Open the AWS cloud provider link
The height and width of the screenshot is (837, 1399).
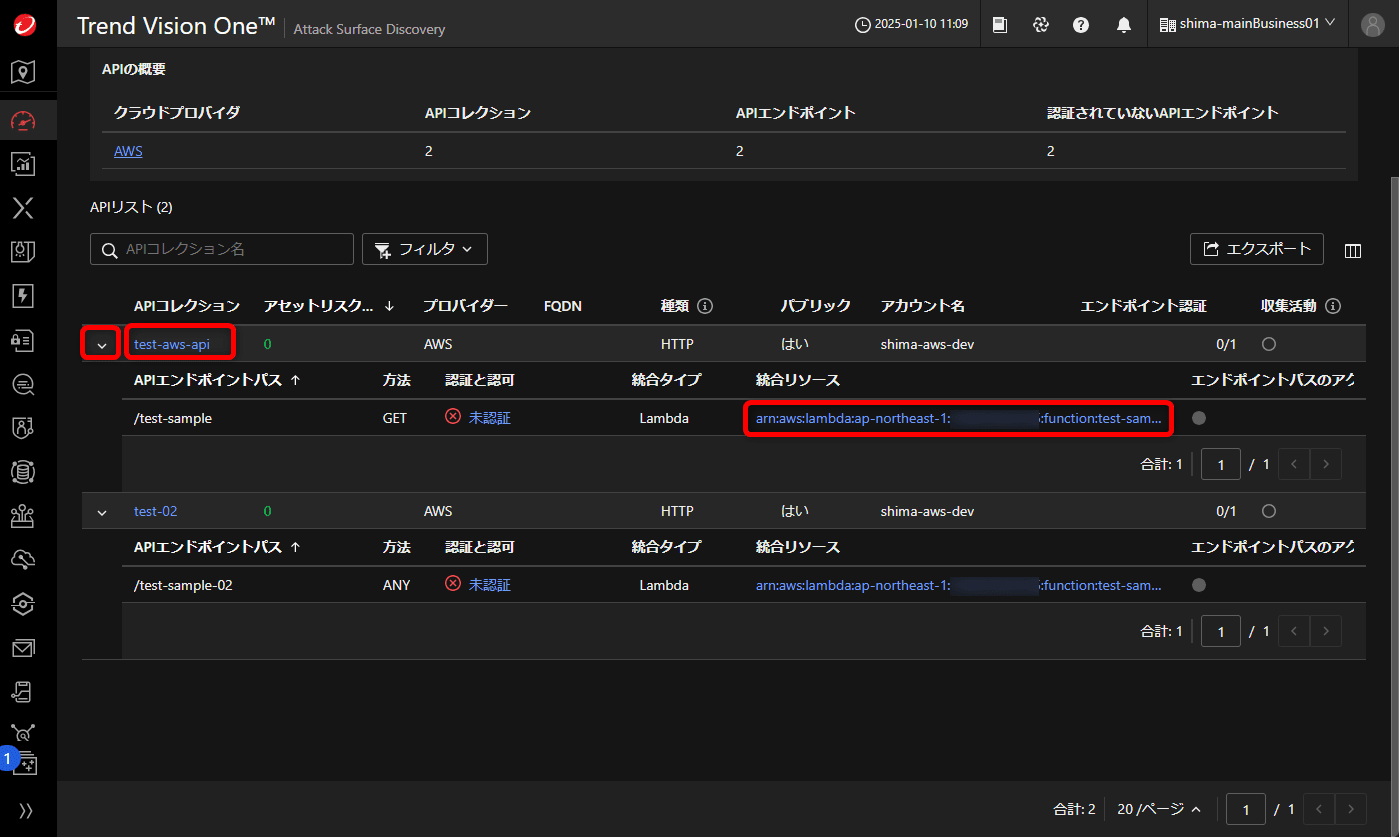tap(128, 151)
